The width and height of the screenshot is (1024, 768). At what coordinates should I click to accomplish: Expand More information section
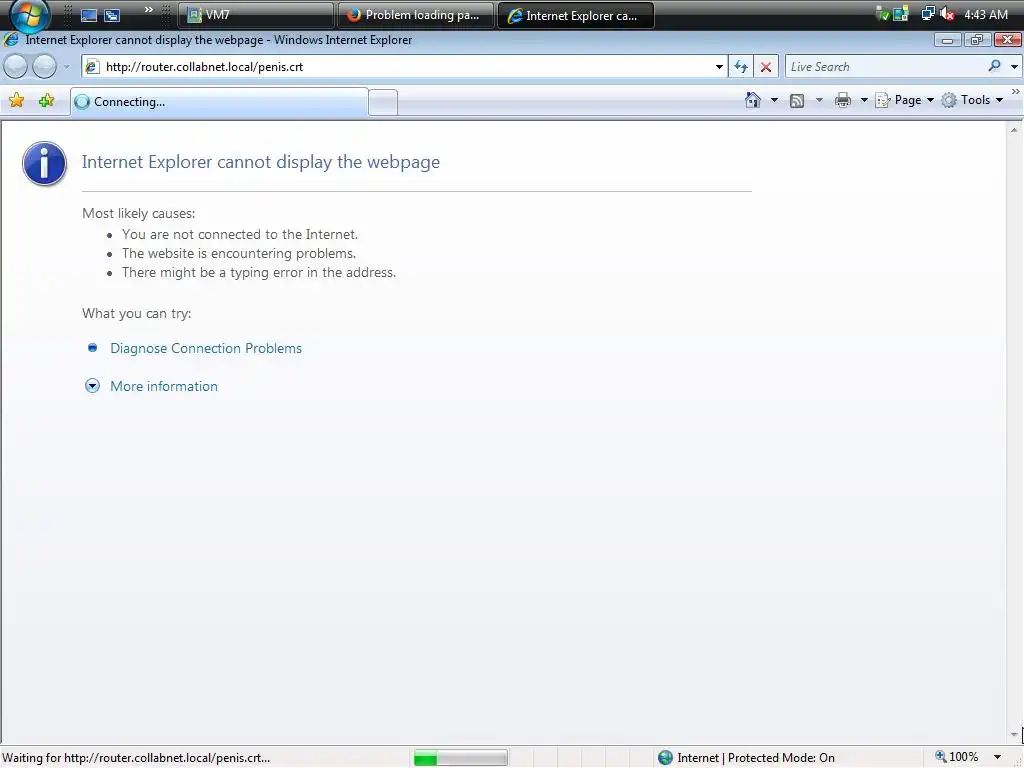(x=163, y=386)
